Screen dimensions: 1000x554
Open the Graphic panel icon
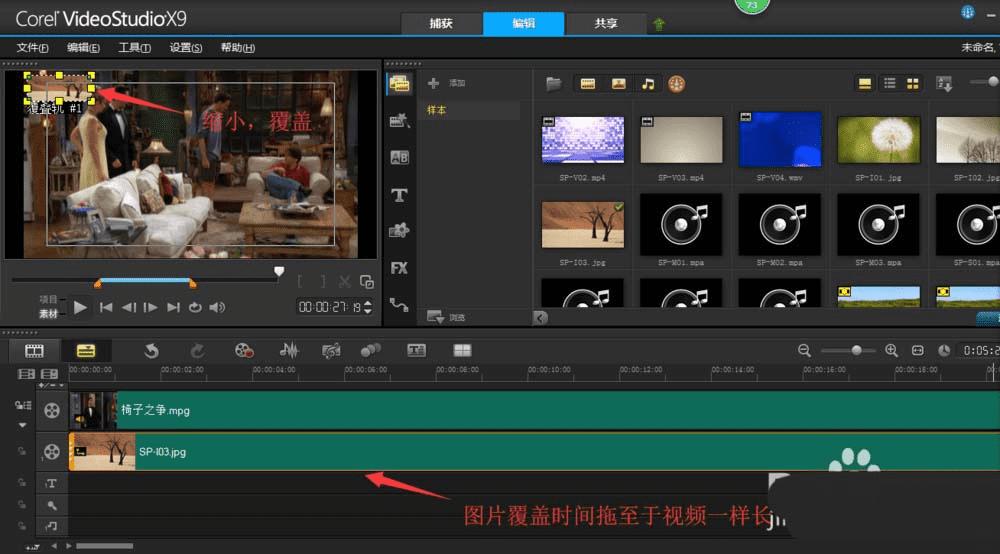click(400, 231)
